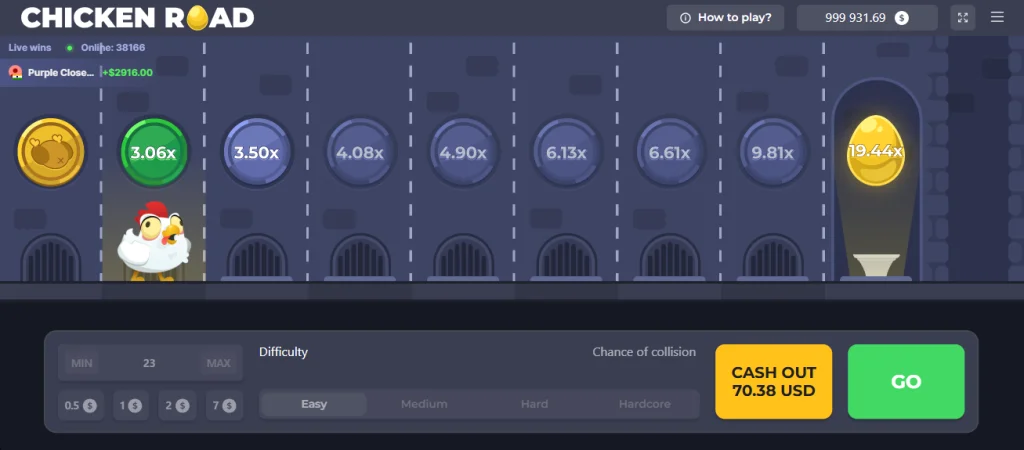
Task: Click the 999 931.69 balance display
Action: [x=867, y=18]
